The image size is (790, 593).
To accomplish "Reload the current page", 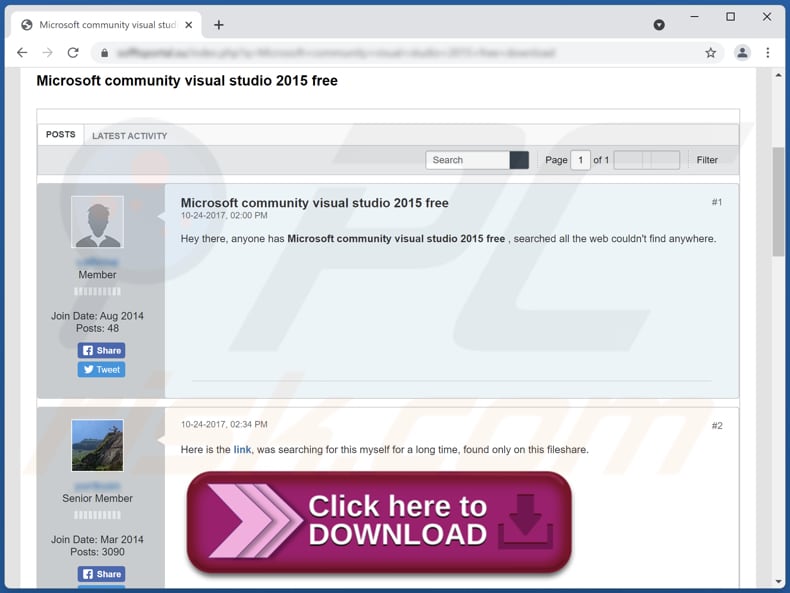I will pos(73,52).
